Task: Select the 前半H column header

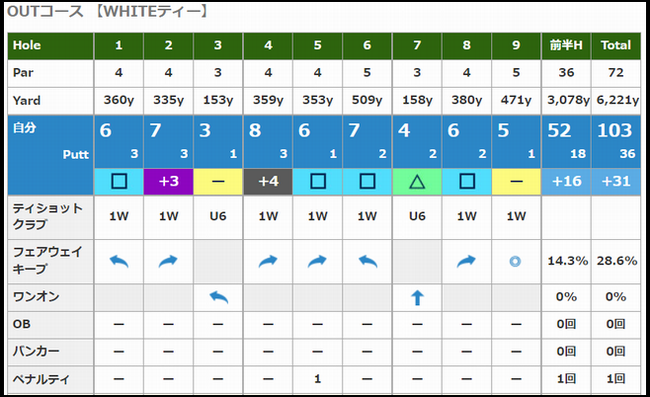Action: 566,46
